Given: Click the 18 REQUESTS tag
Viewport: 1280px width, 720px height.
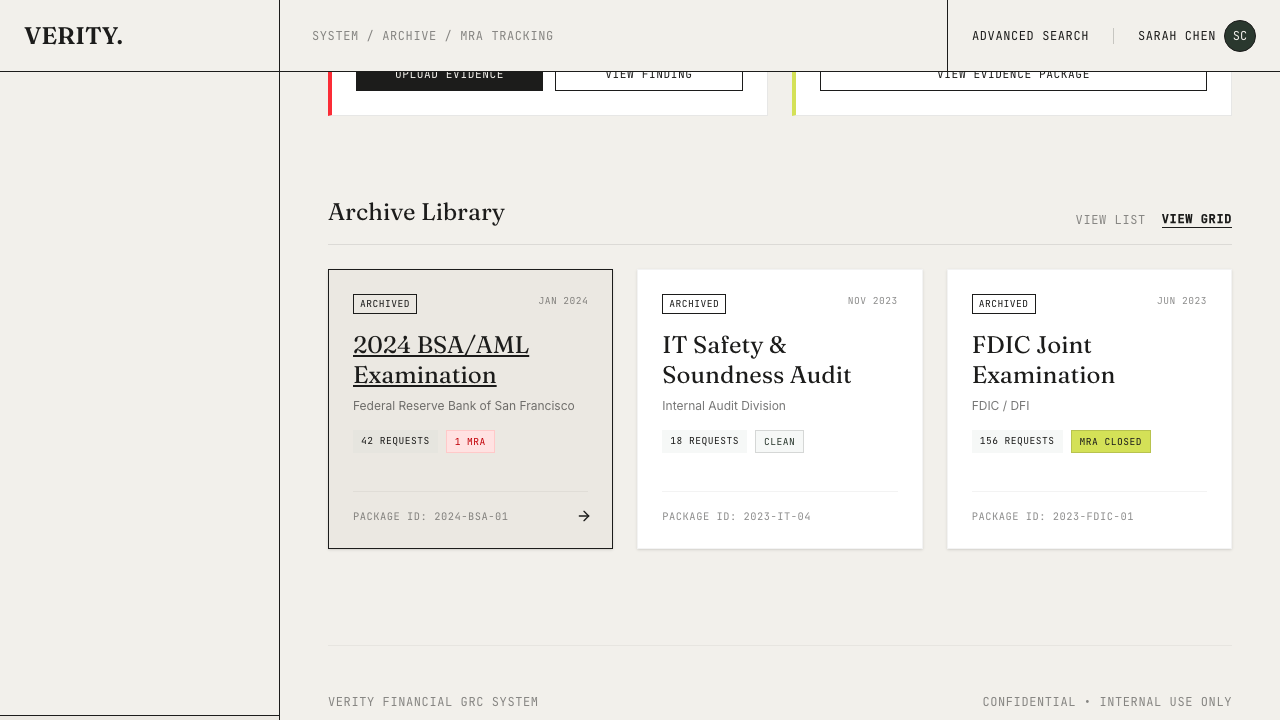Looking at the screenshot, I should (704, 441).
